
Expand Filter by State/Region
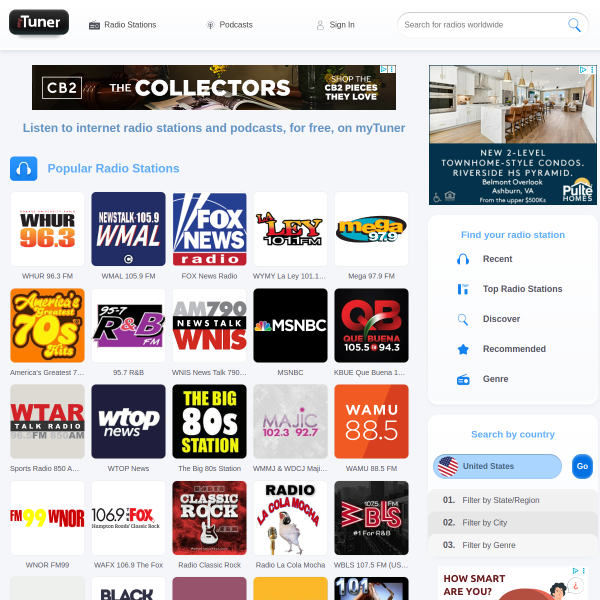tap(513, 500)
